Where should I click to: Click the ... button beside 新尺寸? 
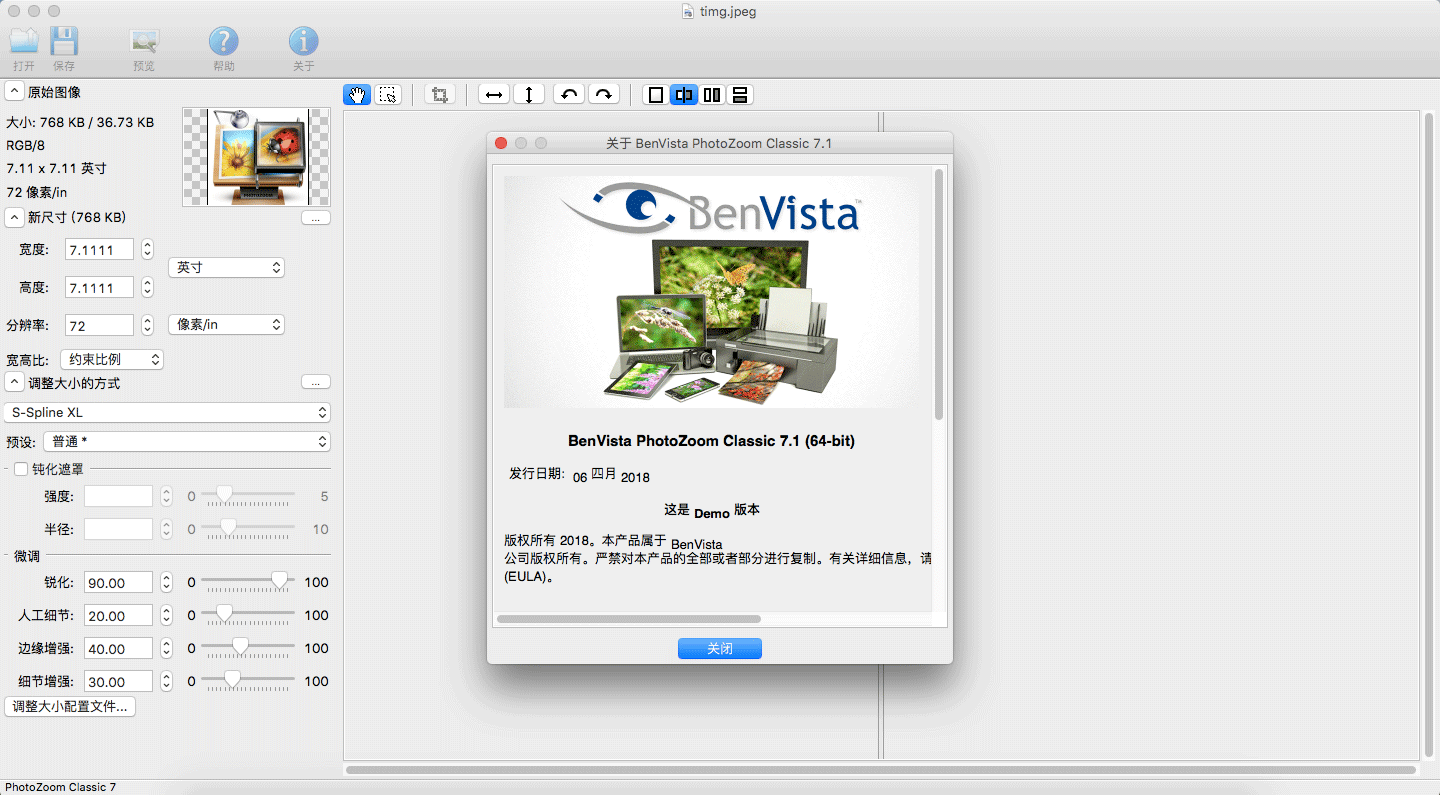tap(315, 218)
